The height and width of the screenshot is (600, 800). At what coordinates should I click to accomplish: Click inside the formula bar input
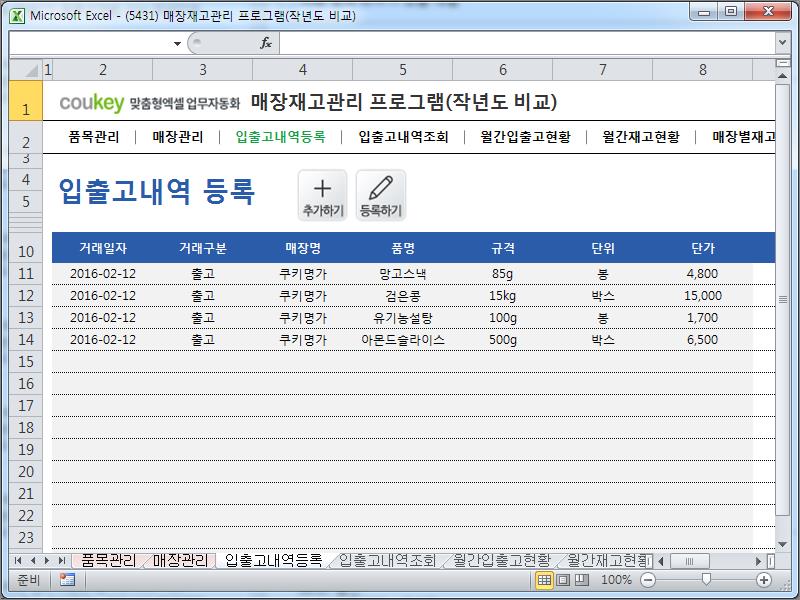point(527,43)
